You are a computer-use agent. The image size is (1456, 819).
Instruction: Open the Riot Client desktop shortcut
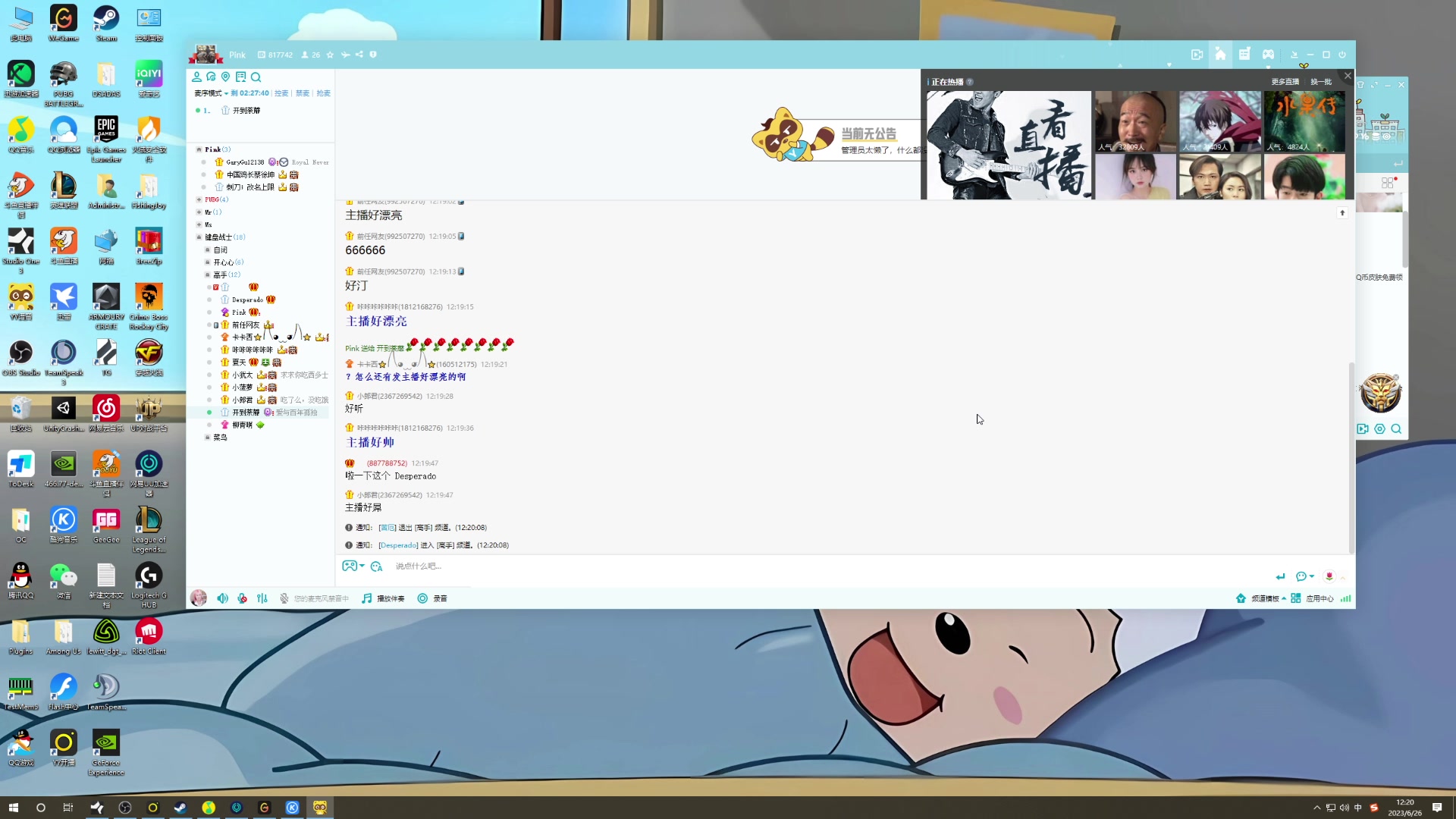pyautogui.click(x=149, y=636)
